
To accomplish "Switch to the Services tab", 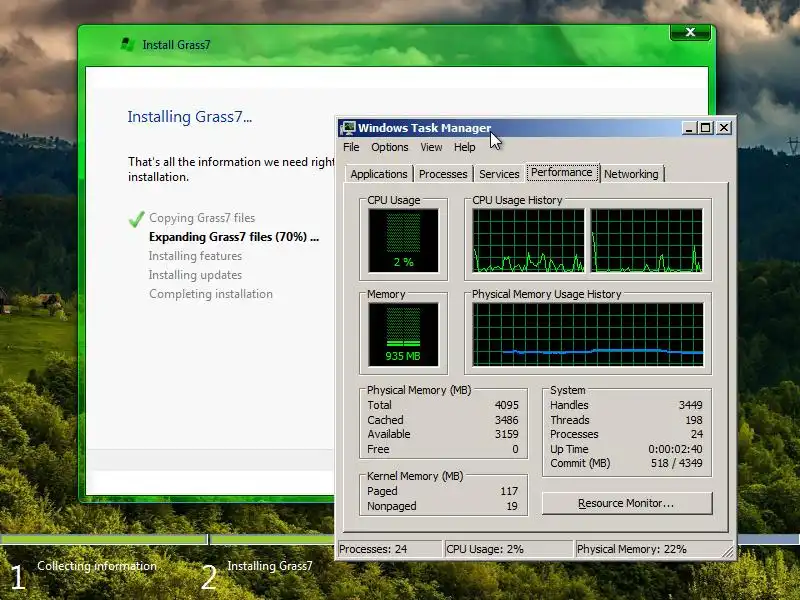I will (x=499, y=174).
